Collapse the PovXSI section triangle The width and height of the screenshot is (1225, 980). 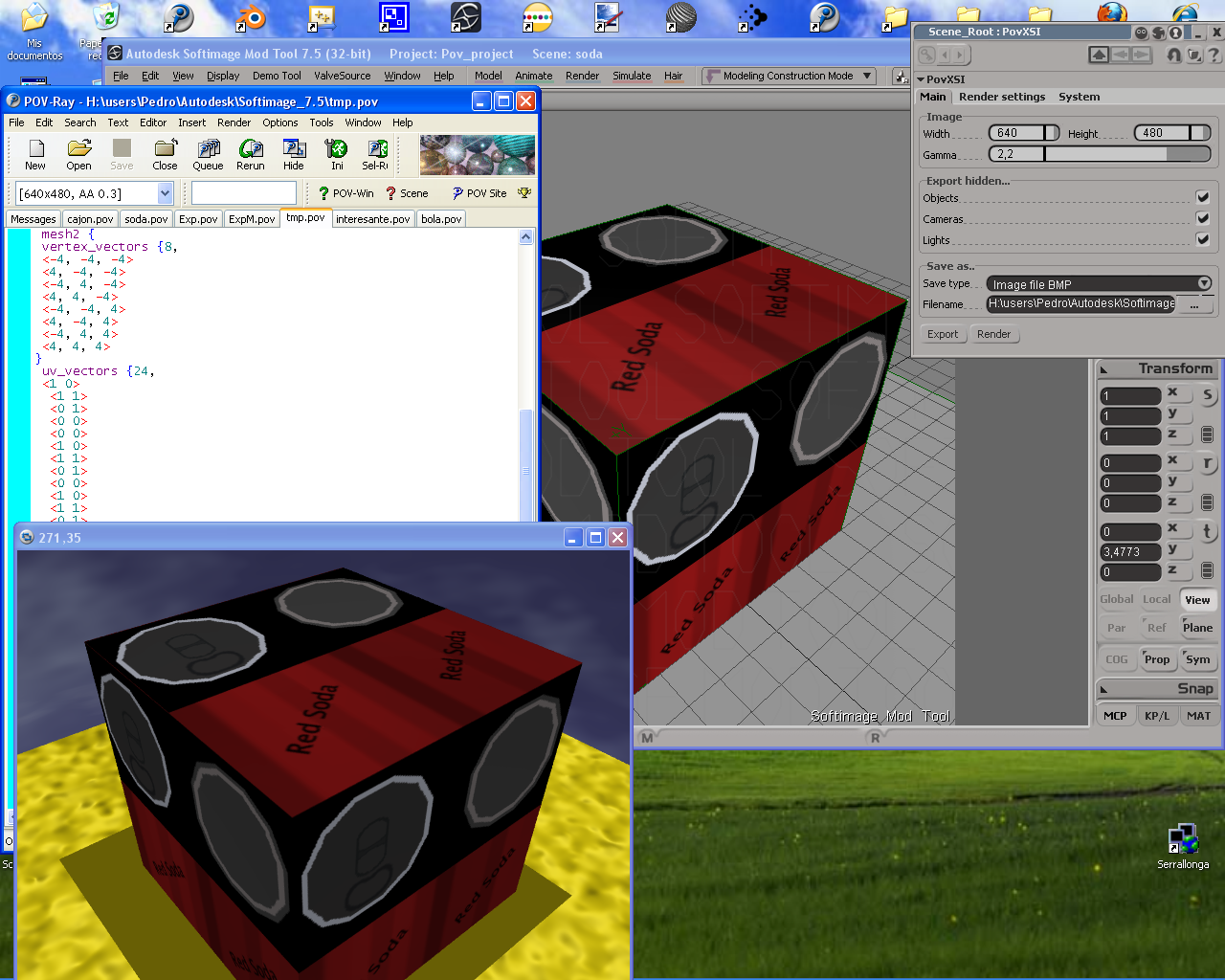(921, 79)
